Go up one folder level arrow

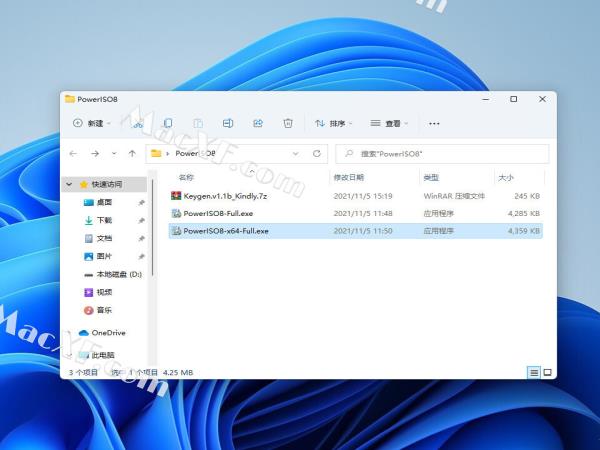pyautogui.click(x=132, y=154)
